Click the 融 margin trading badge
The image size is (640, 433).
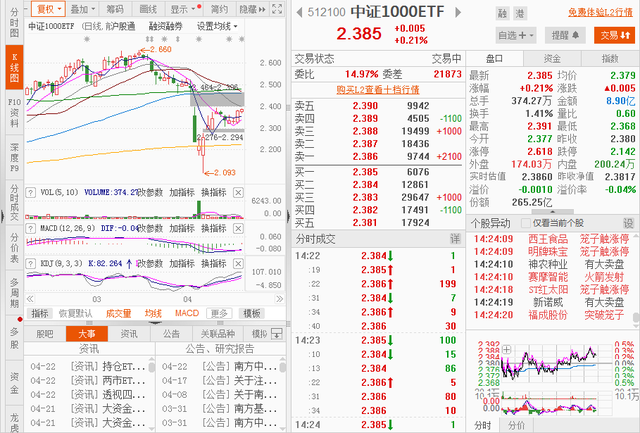(x=502, y=14)
